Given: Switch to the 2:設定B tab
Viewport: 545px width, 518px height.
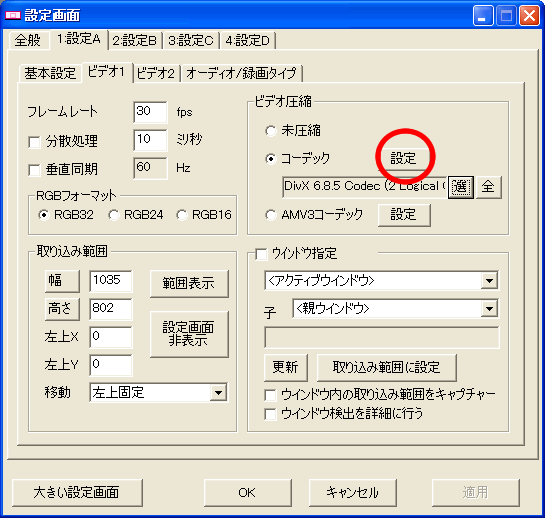Looking at the screenshot, I should tap(135, 41).
